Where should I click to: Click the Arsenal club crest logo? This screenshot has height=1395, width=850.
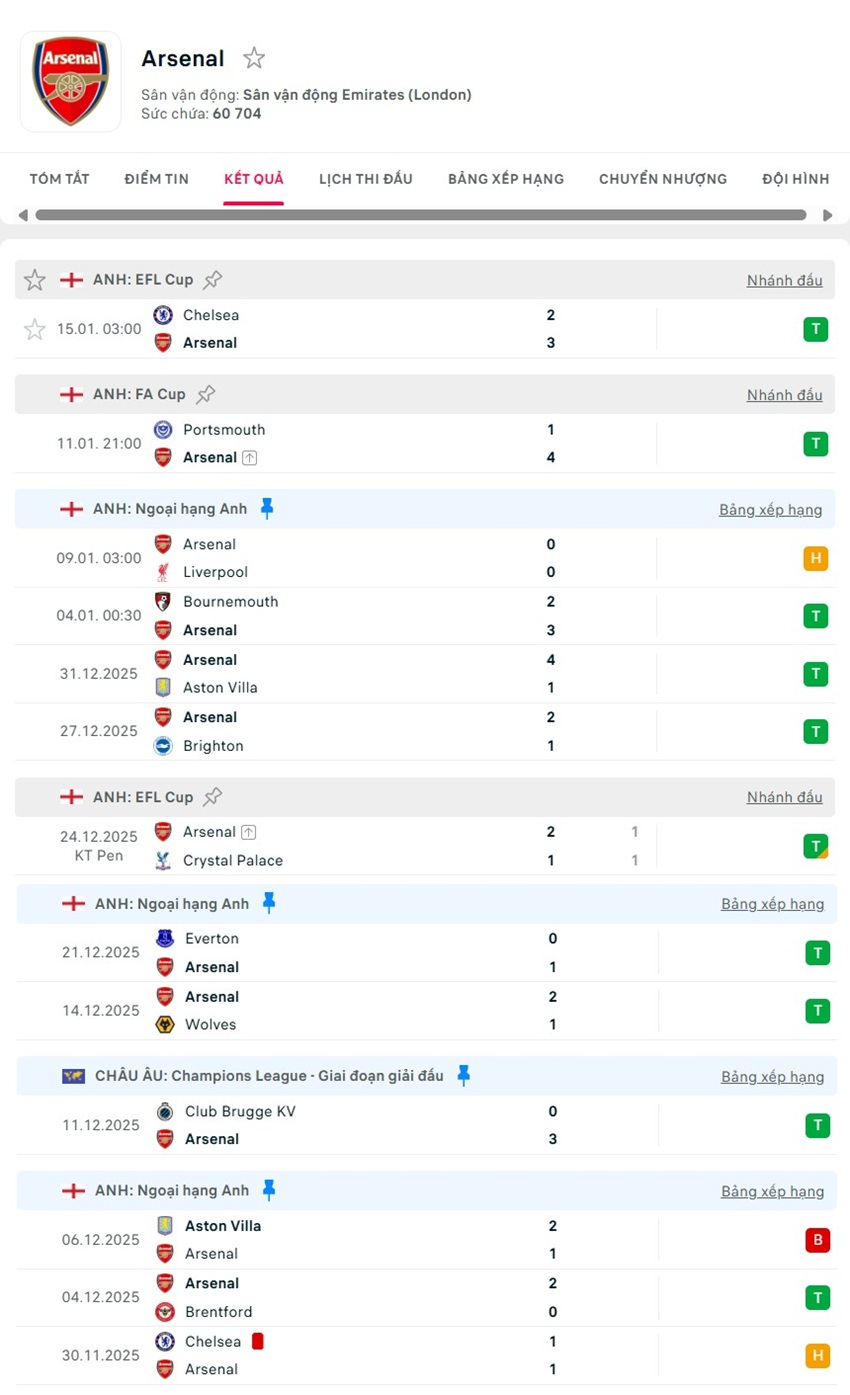70,82
